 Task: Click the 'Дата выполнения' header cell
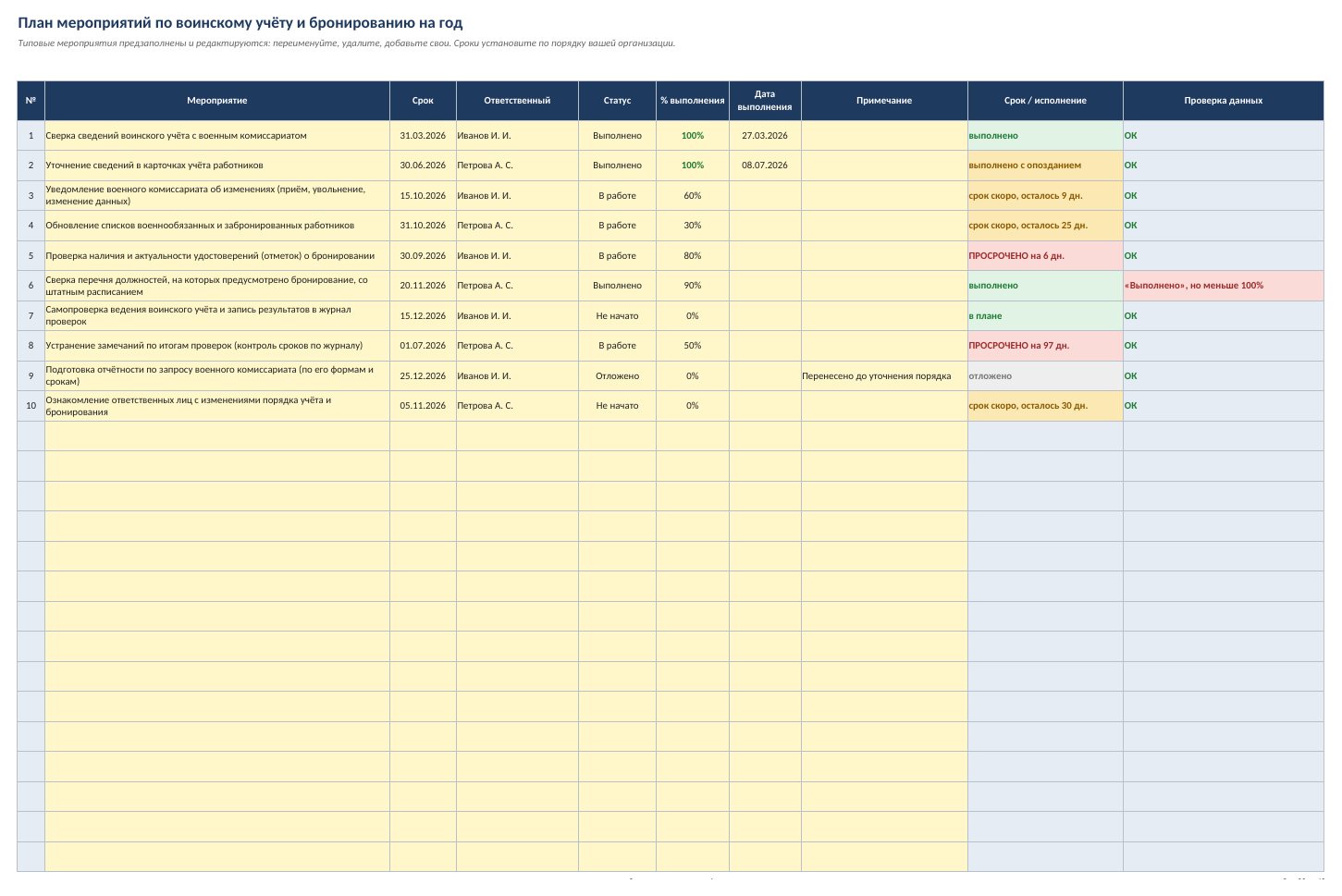click(765, 101)
